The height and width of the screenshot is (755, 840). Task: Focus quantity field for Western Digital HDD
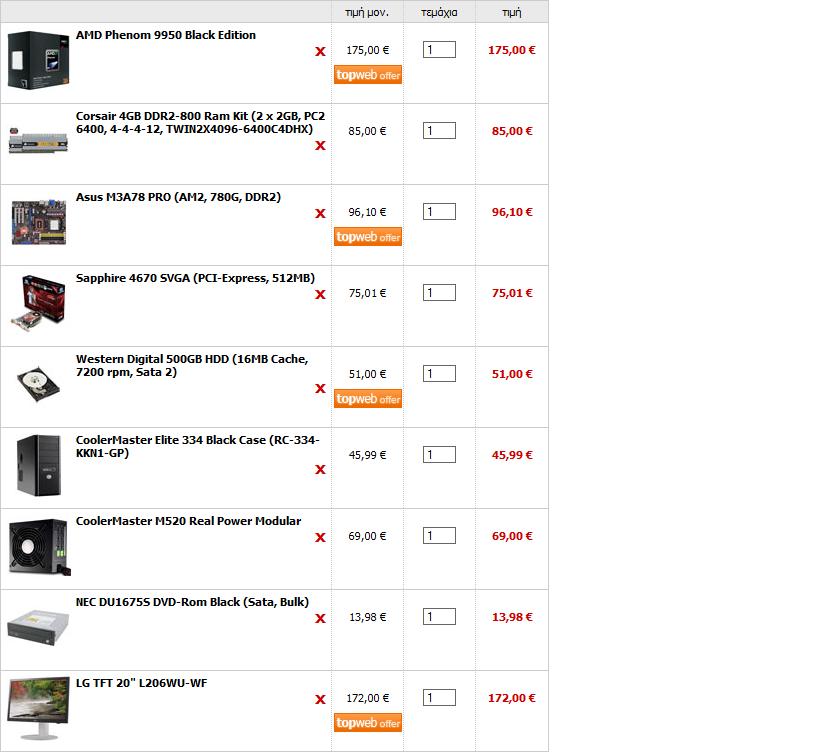(x=439, y=373)
